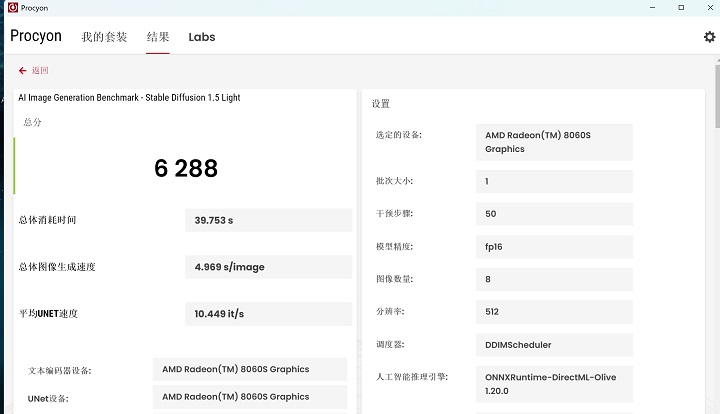Click the inference steps value 50
The image size is (720, 414).
[x=554, y=214]
